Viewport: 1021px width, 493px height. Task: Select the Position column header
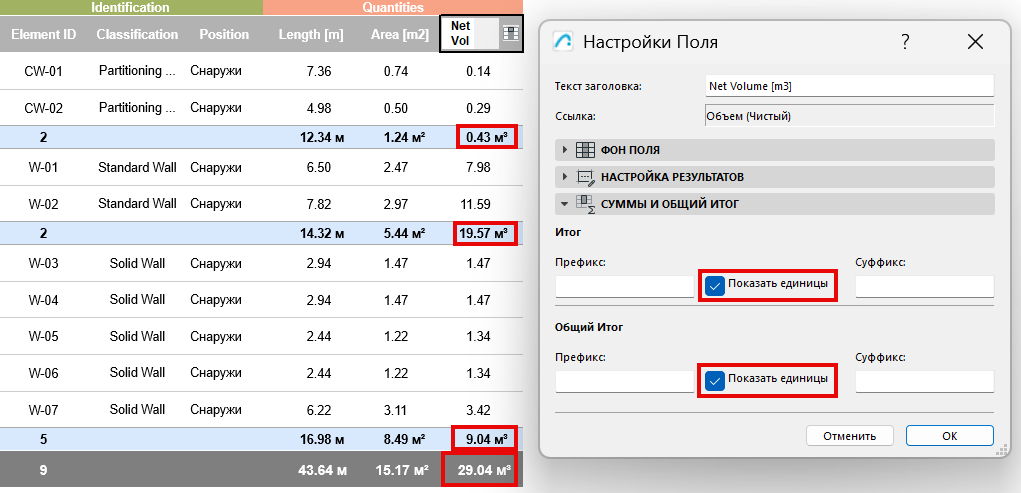224,34
